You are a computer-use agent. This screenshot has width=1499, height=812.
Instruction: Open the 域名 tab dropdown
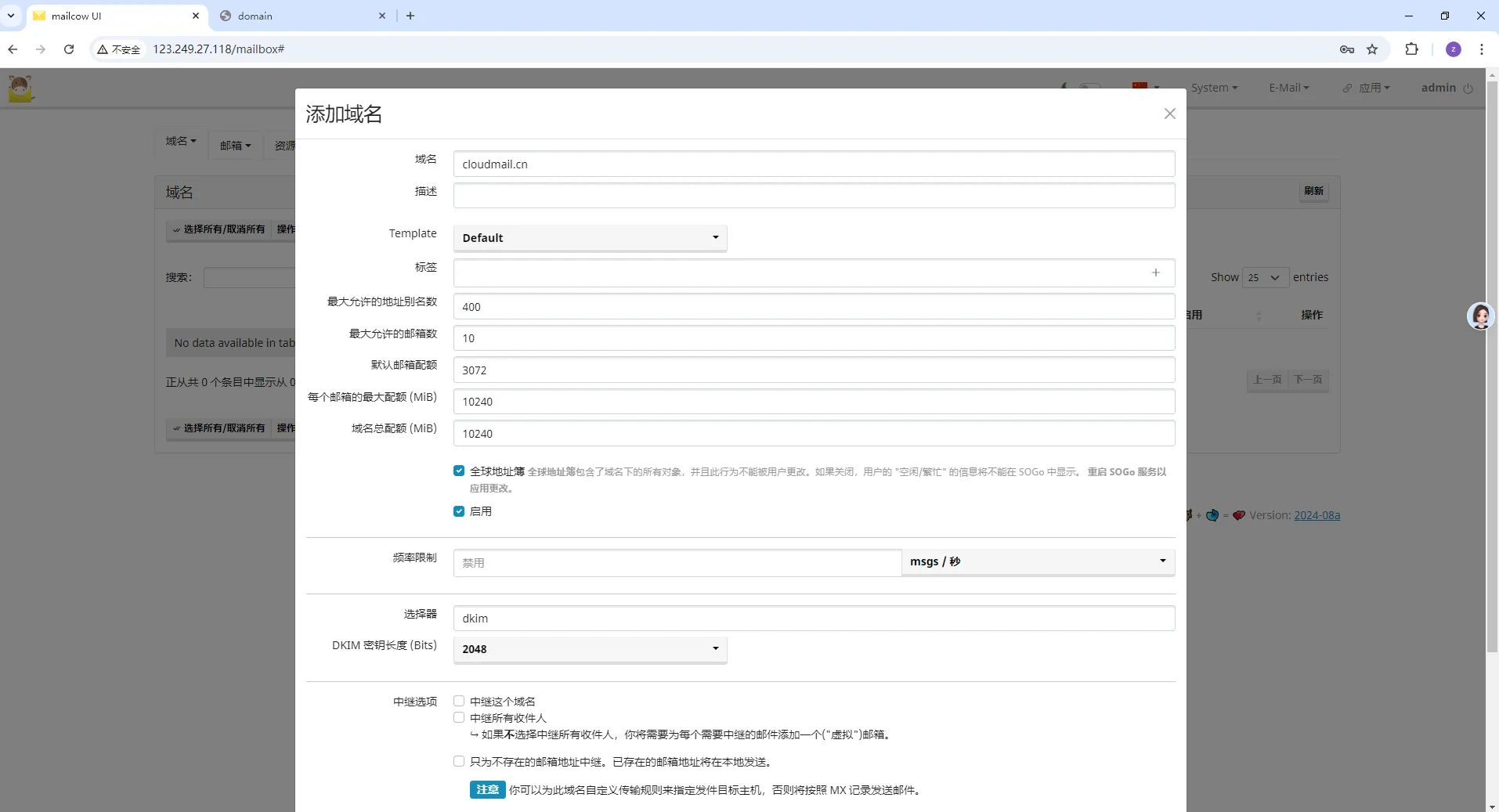181,141
